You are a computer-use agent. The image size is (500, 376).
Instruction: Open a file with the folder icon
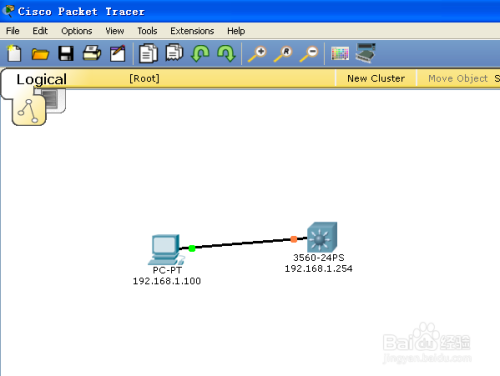pos(40,54)
